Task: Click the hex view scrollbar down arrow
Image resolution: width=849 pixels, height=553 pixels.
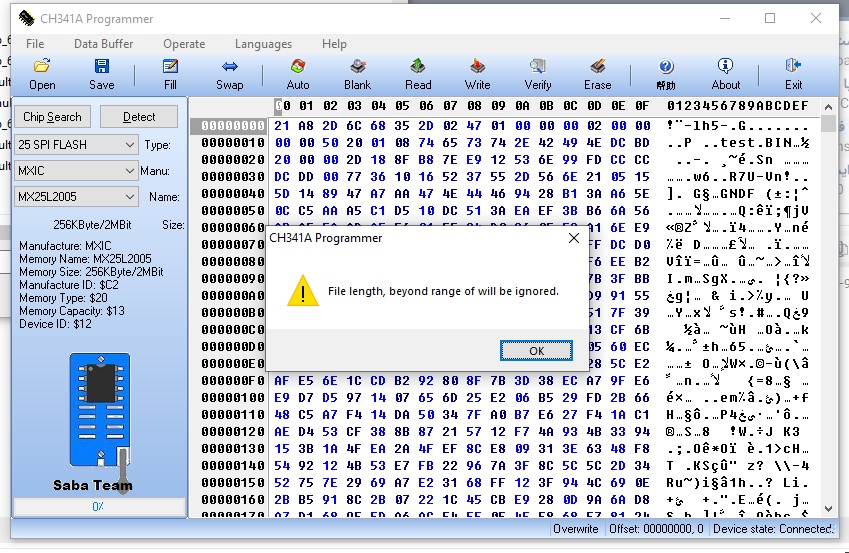Action: tap(828, 509)
